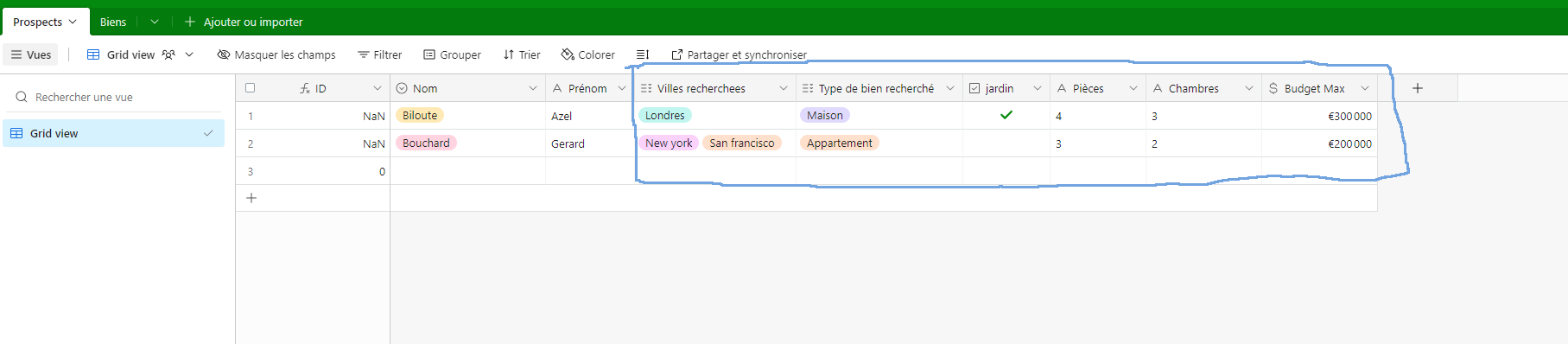Click the plus icon beside Ajouter ou importer
This screenshot has width=1568, height=344.
tap(190, 22)
